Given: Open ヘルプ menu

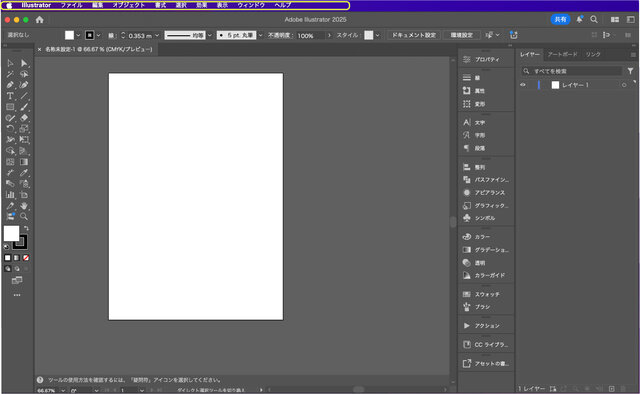Looking at the screenshot, I should click(283, 5).
